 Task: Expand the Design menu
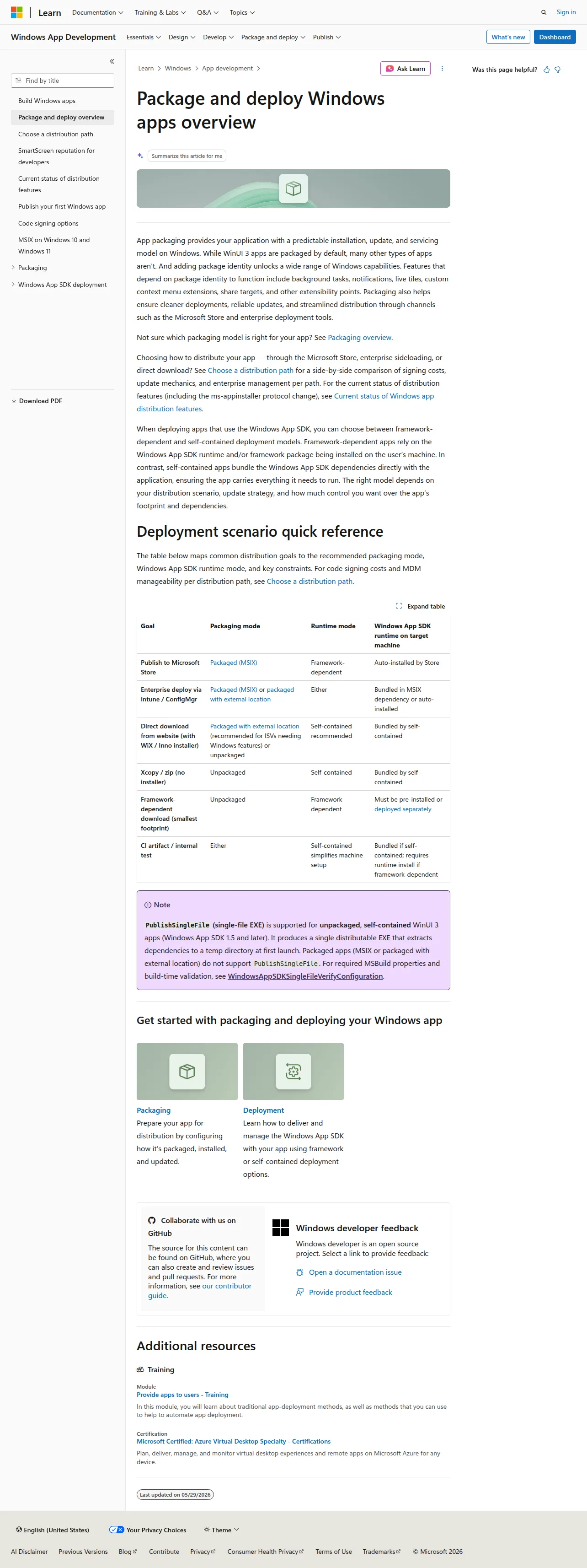(182, 37)
